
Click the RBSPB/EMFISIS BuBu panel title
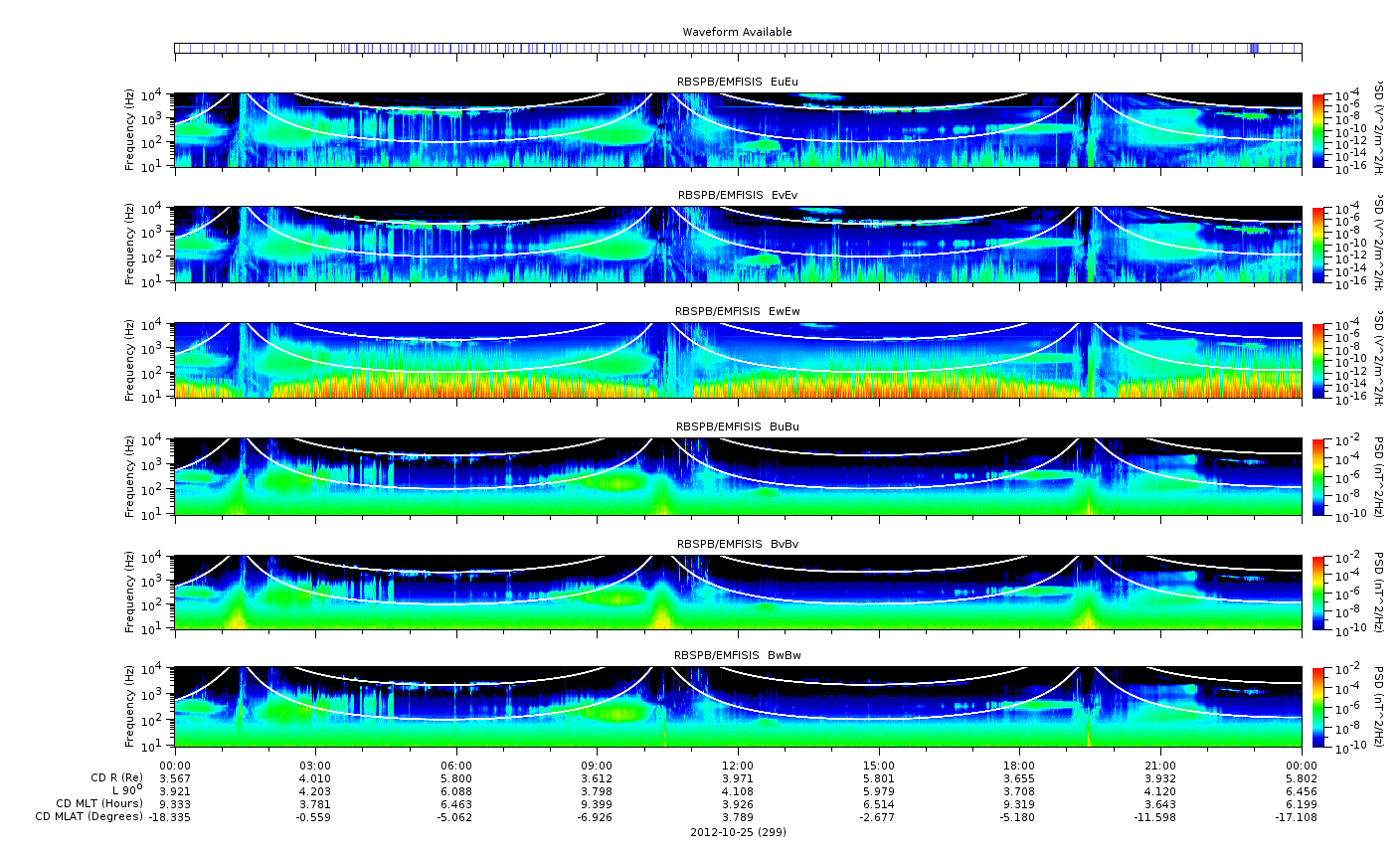(x=737, y=427)
